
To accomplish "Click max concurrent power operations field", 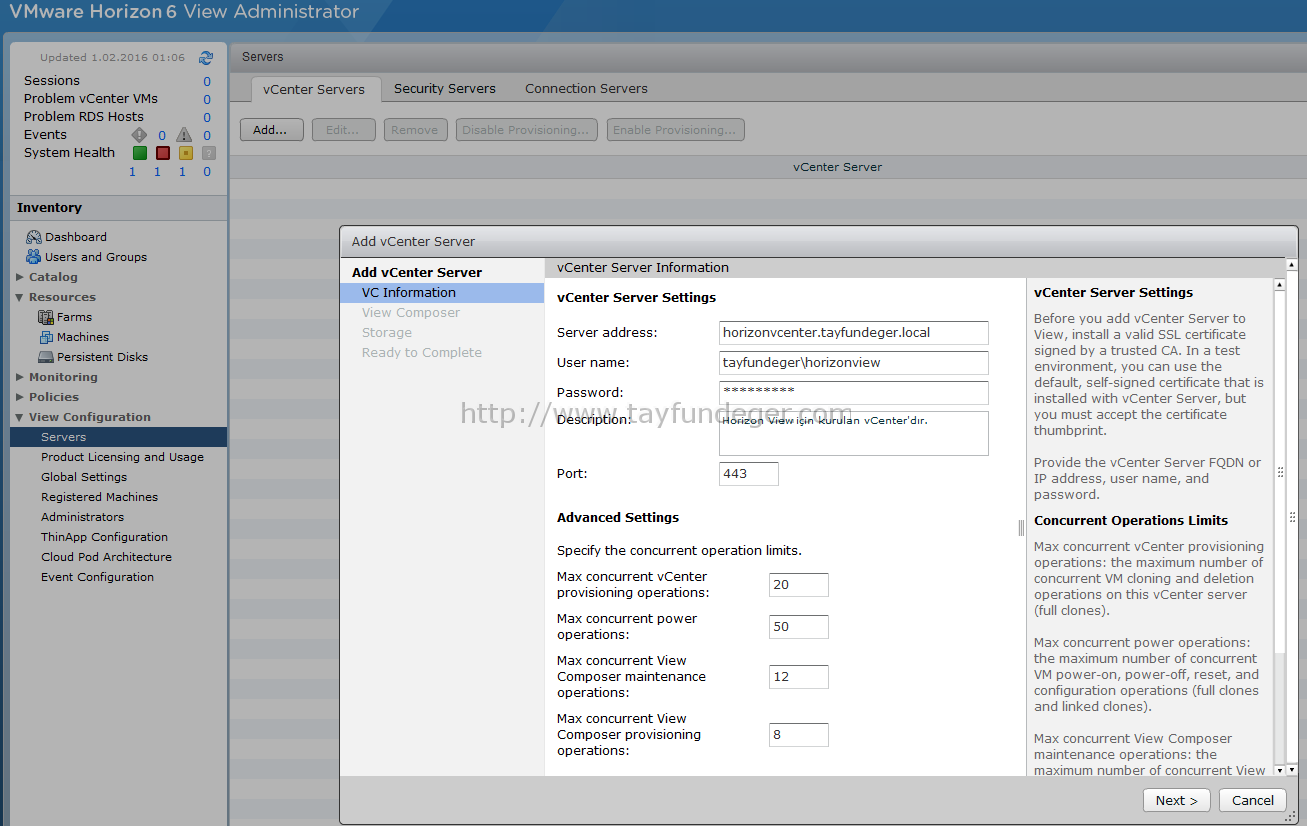I will (799, 627).
